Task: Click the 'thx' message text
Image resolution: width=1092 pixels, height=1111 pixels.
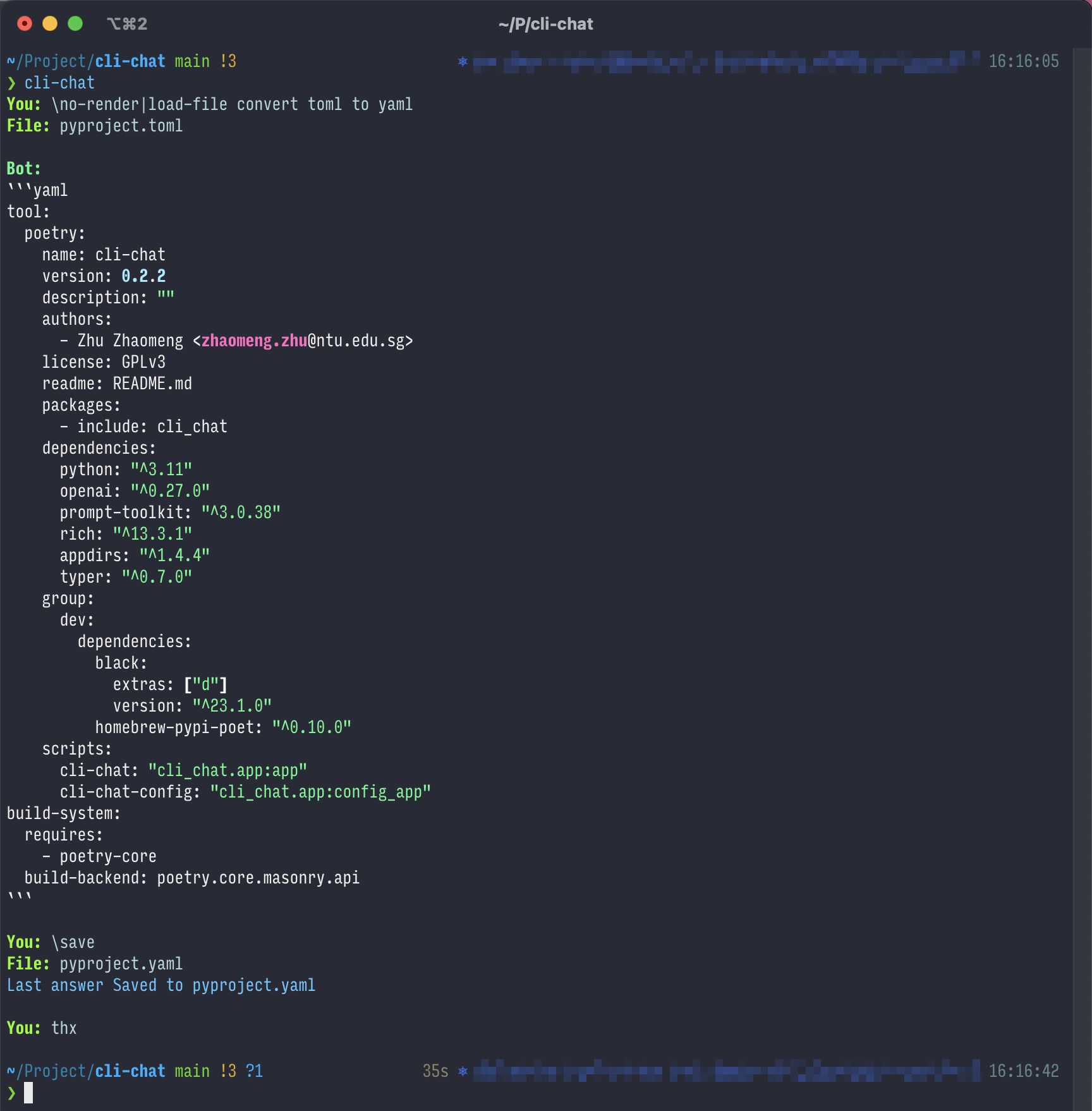Action: pos(64,1028)
